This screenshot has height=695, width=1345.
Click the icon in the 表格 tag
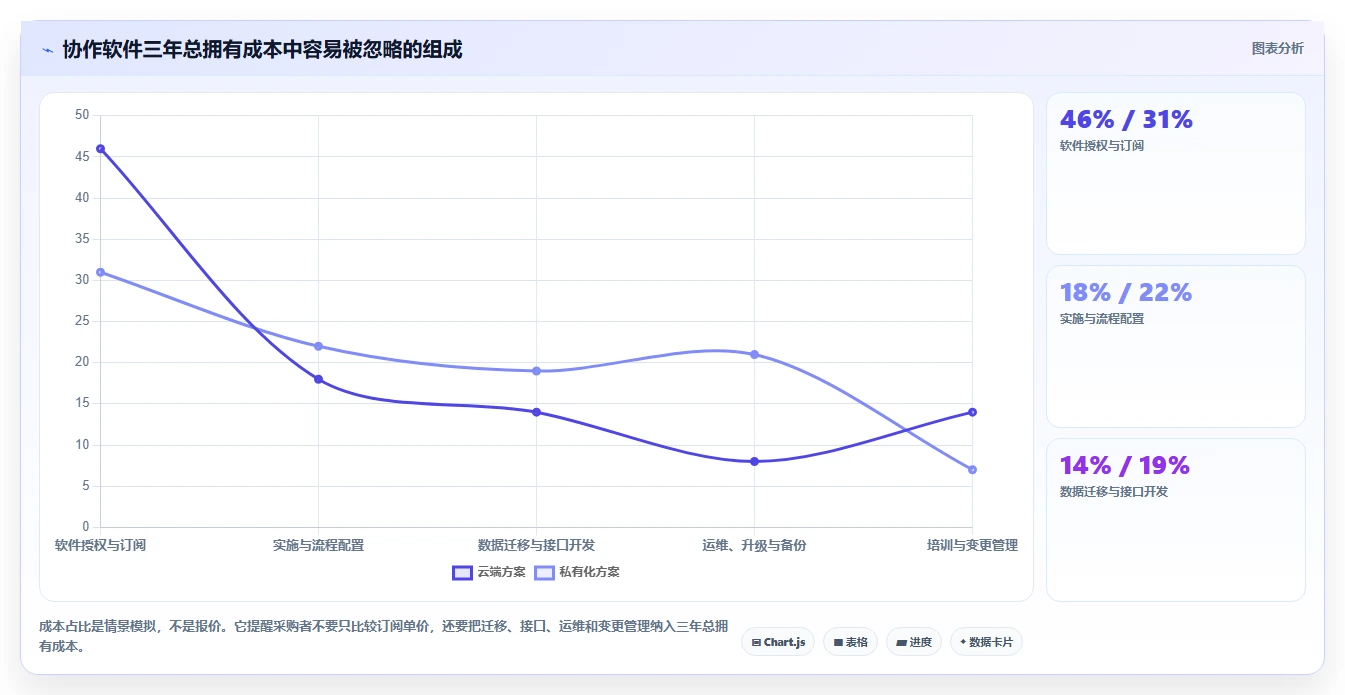(838, 642)
